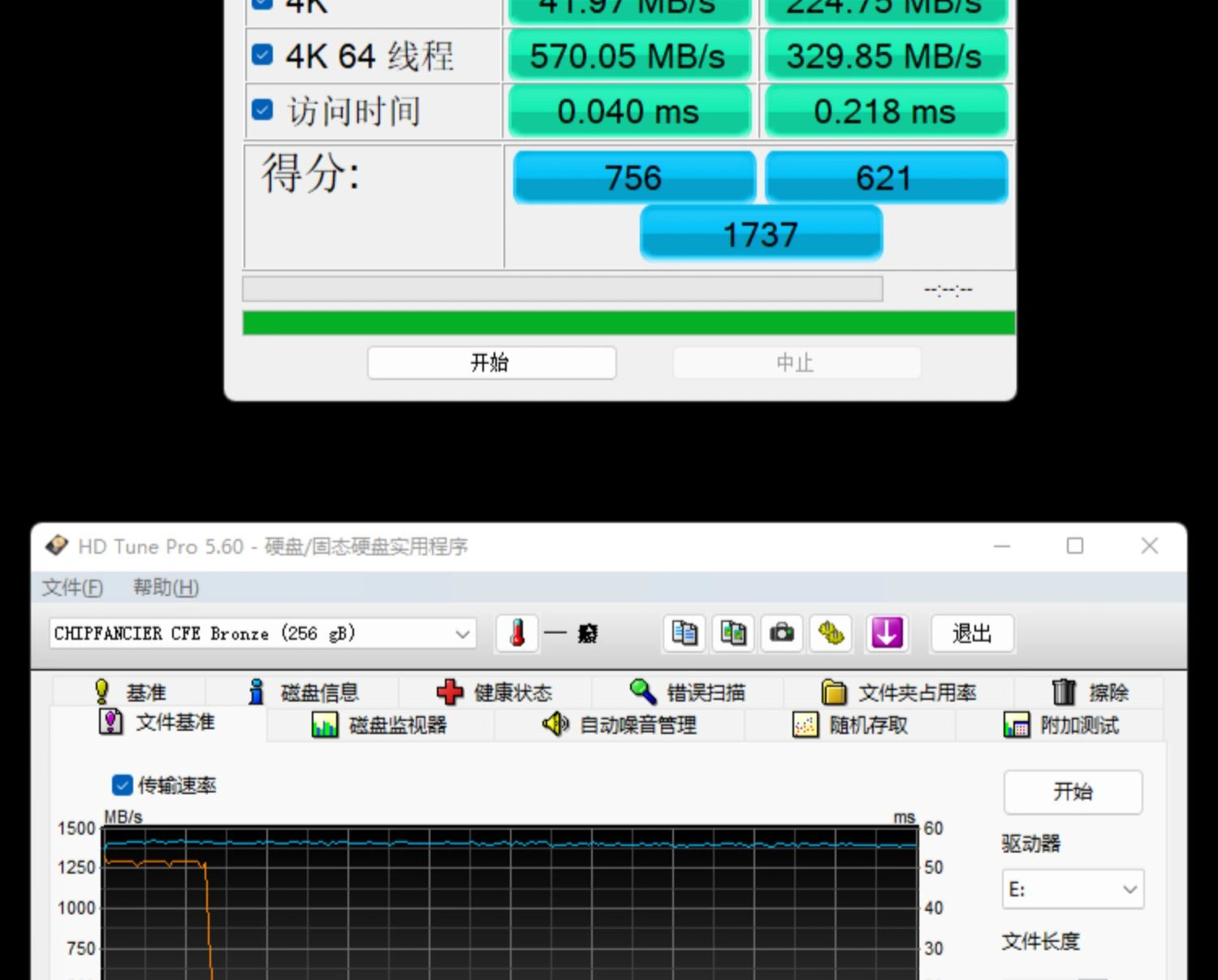The height and width of the screenshot is (980, 1218).
Task: Uncheck the 4K 64 线程 checkbox
Action: [x=262, y=54]
